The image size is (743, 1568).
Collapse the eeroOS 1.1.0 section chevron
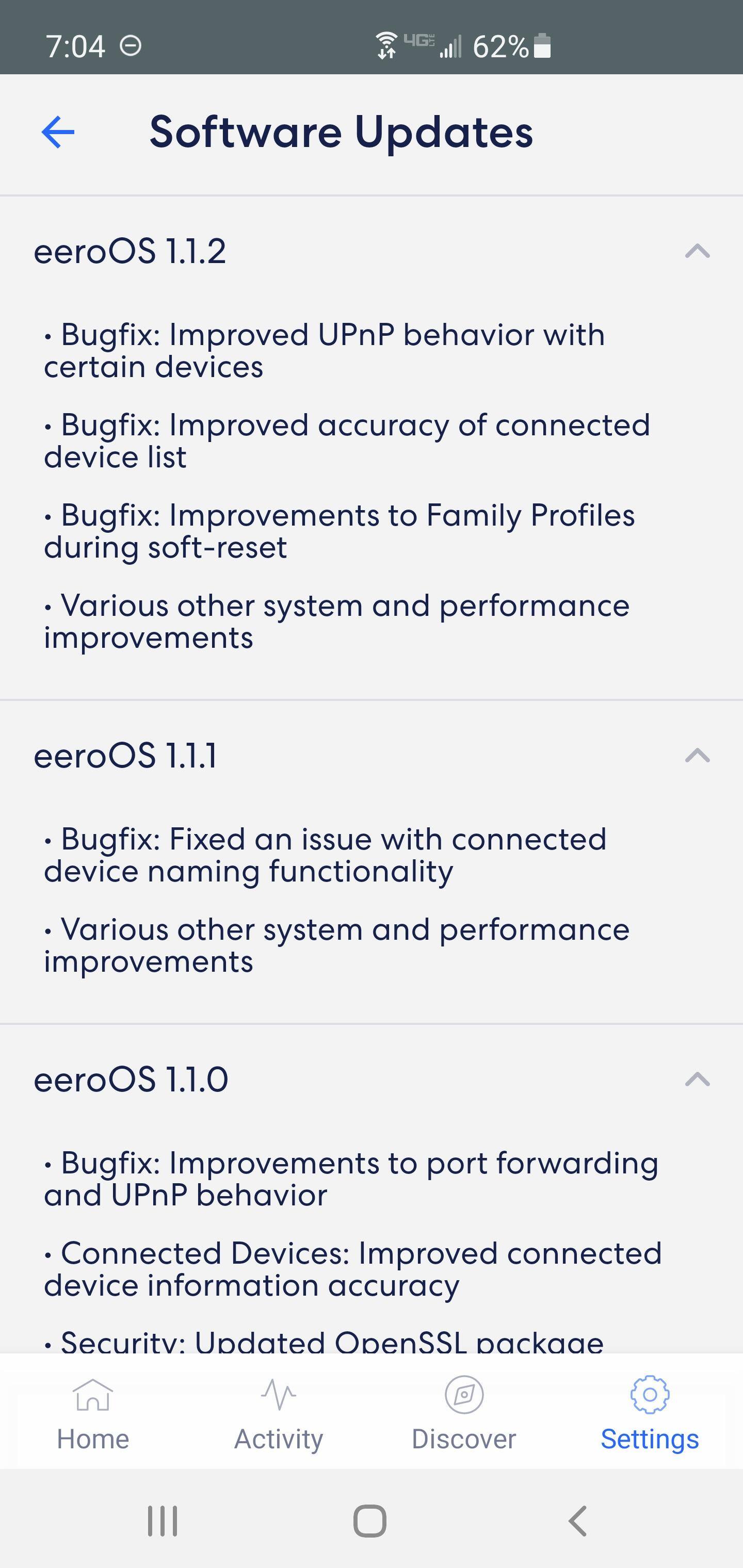[697, 1079]
